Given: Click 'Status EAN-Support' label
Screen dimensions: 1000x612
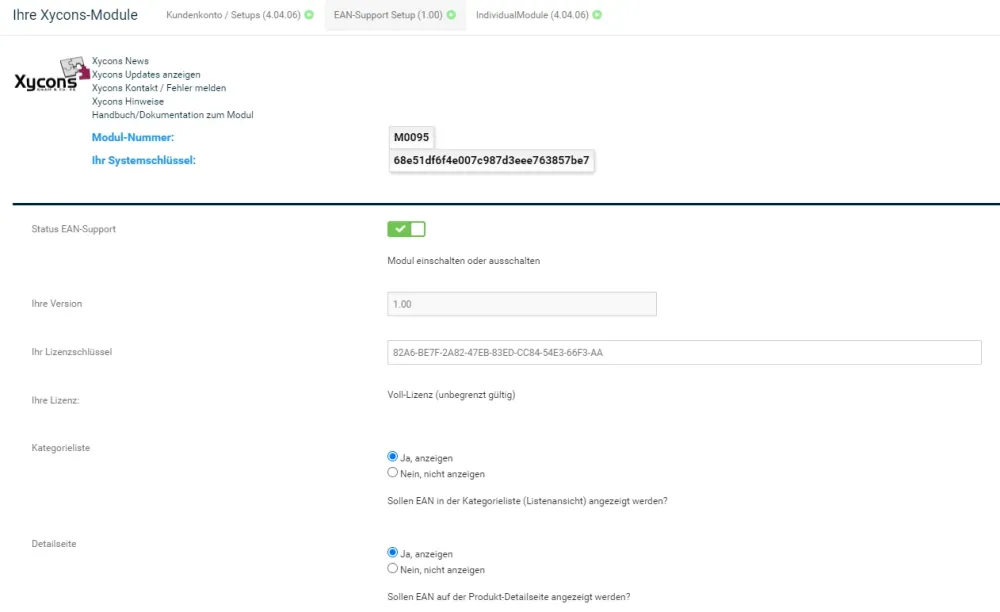Looking at the screenshot, I should click(x=73, y=229).
